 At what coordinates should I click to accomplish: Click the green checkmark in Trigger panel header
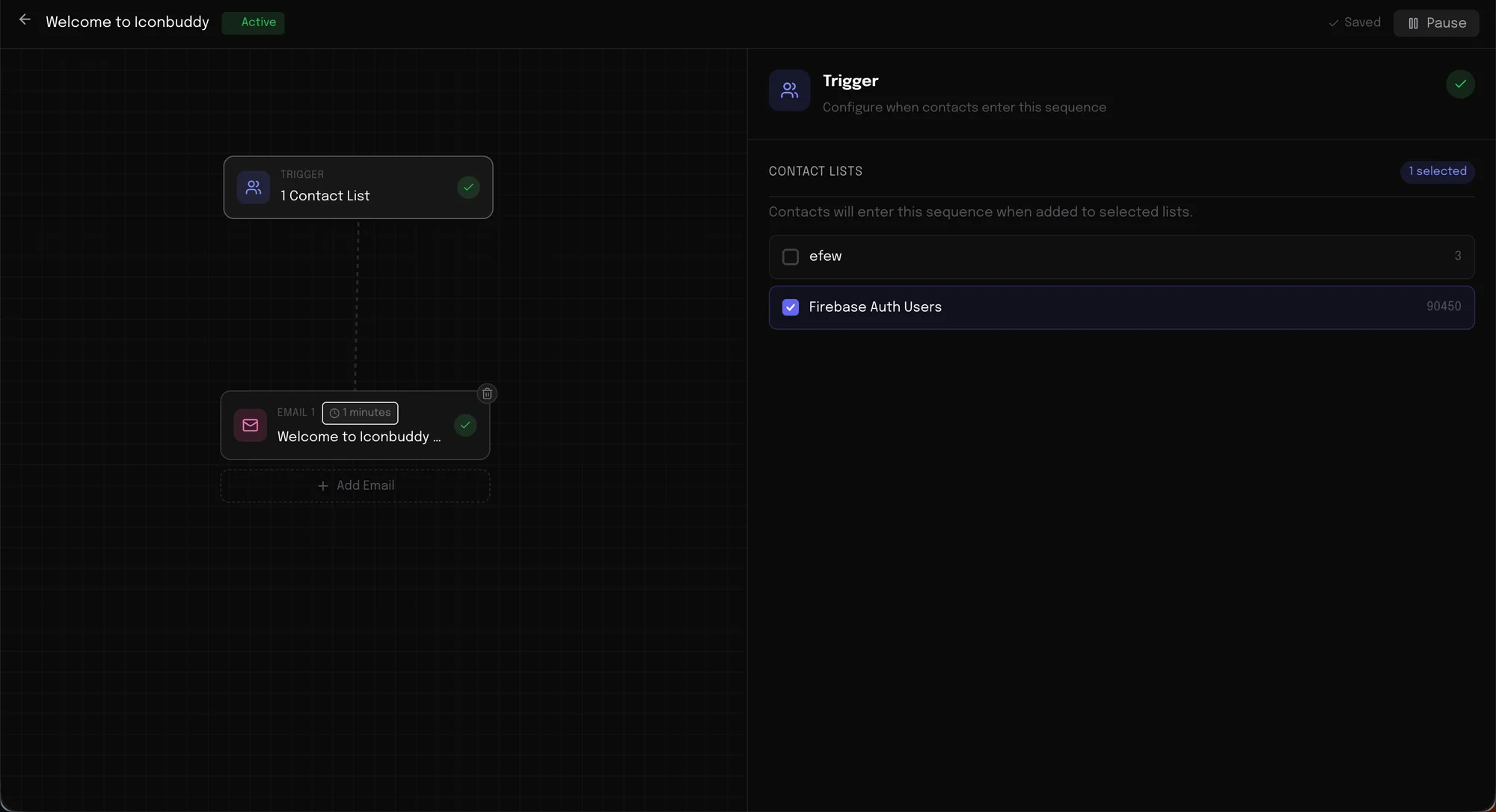[1460, 84]
